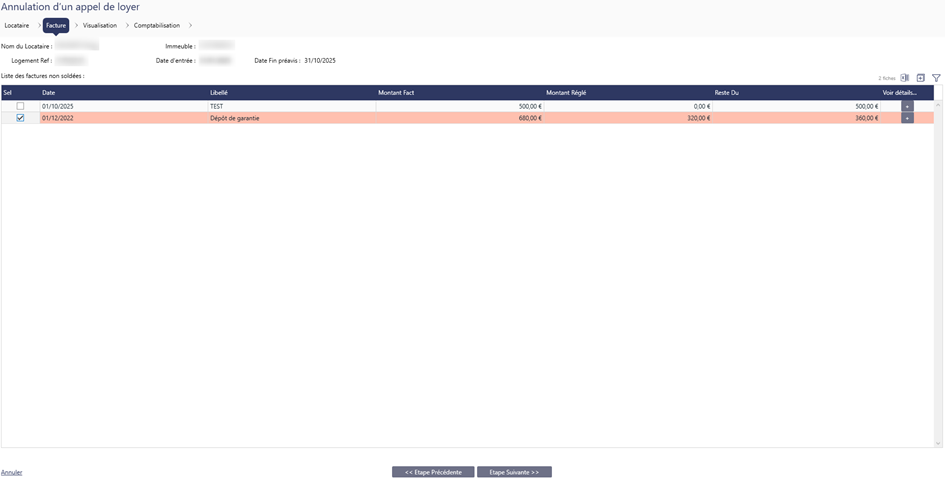Show details for the Dépôt de garantie invoice
This screenshot has width=945, height=480.
pos(907,117)
